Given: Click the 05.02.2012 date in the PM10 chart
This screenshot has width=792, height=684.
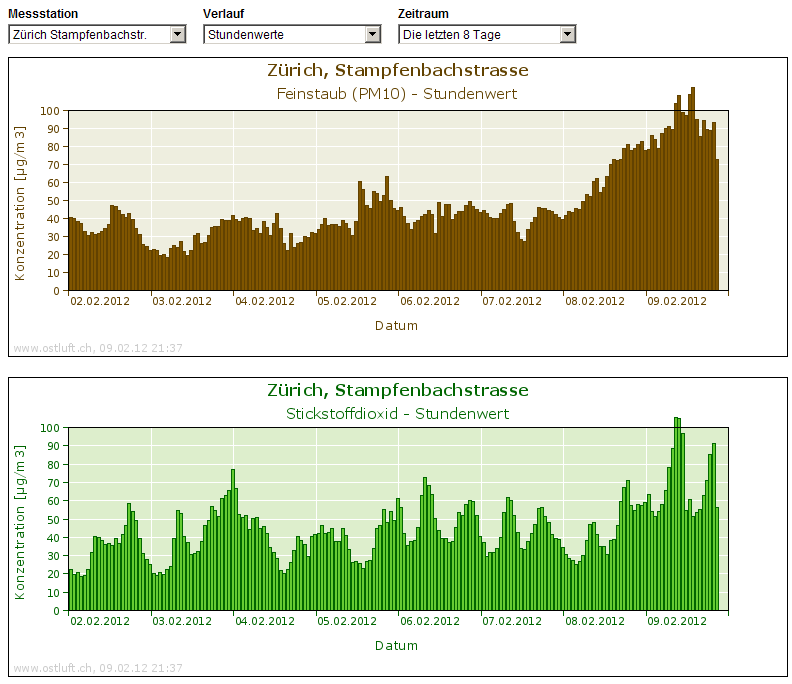Looking at the screenshot, I should [346, 300].
